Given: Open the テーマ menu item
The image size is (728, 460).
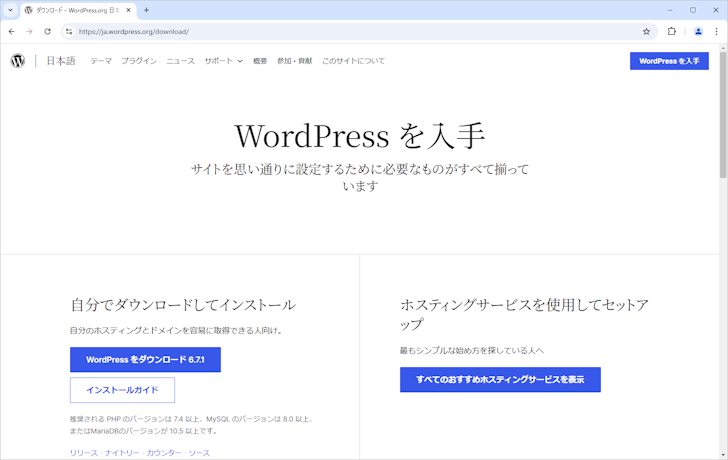Looking at the screenshot, I should tap(101, 61).
